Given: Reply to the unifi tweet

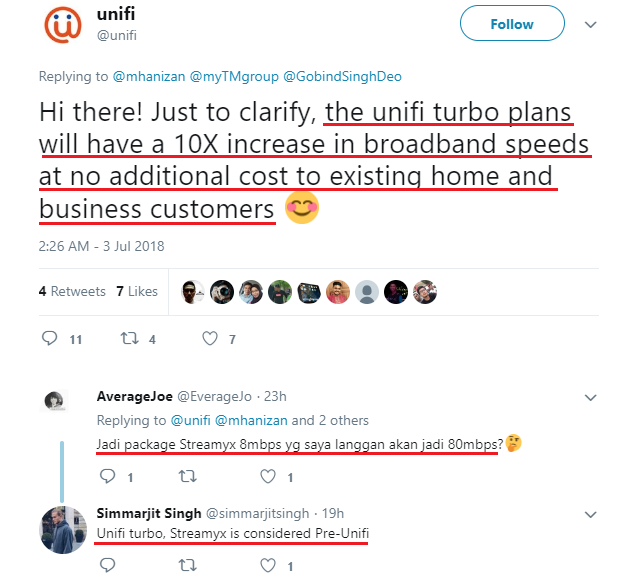Looking at the screenshot, I should [x=50, y=339].
